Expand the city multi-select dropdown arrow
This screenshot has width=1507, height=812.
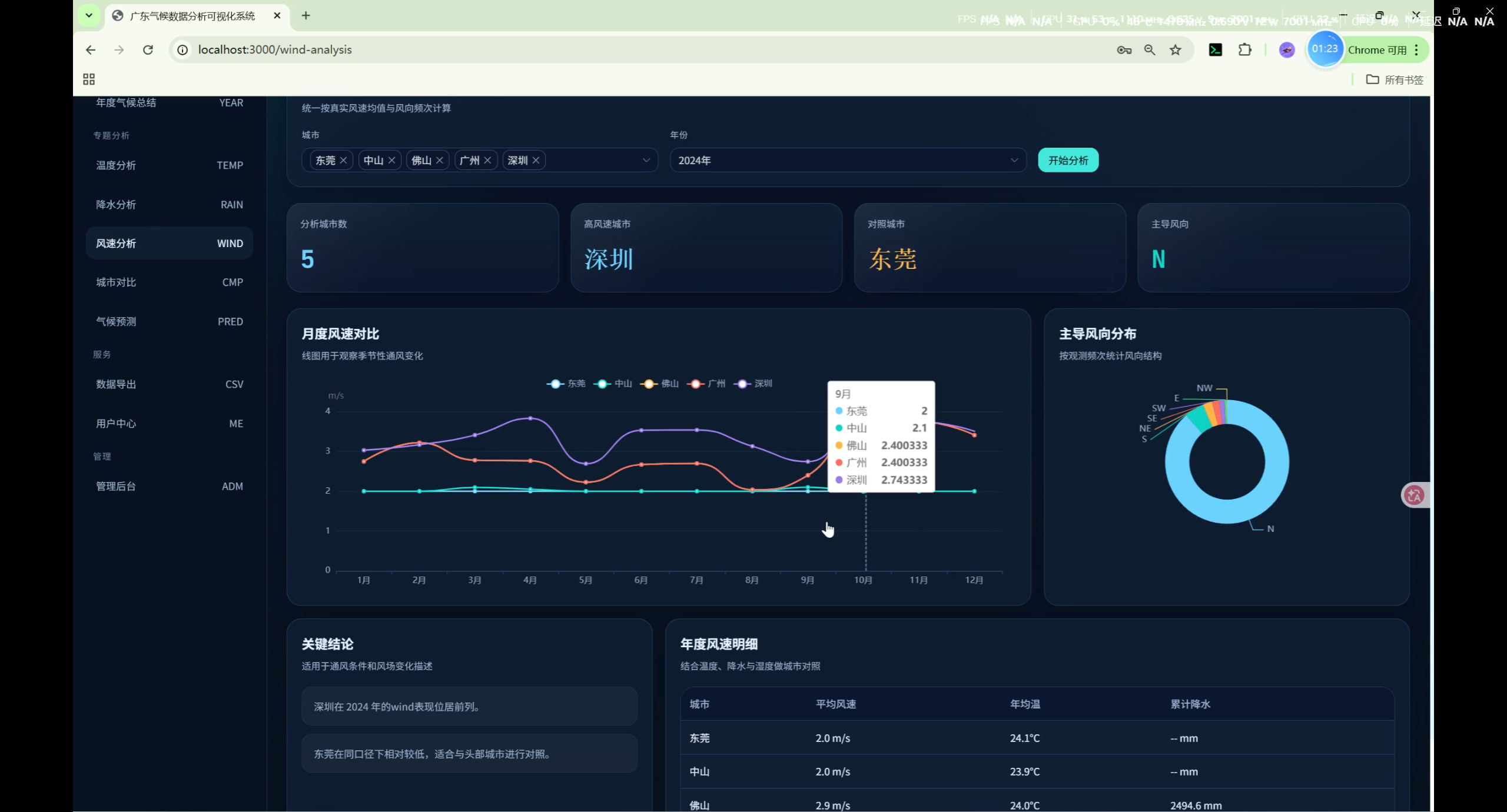click(646, 160)
